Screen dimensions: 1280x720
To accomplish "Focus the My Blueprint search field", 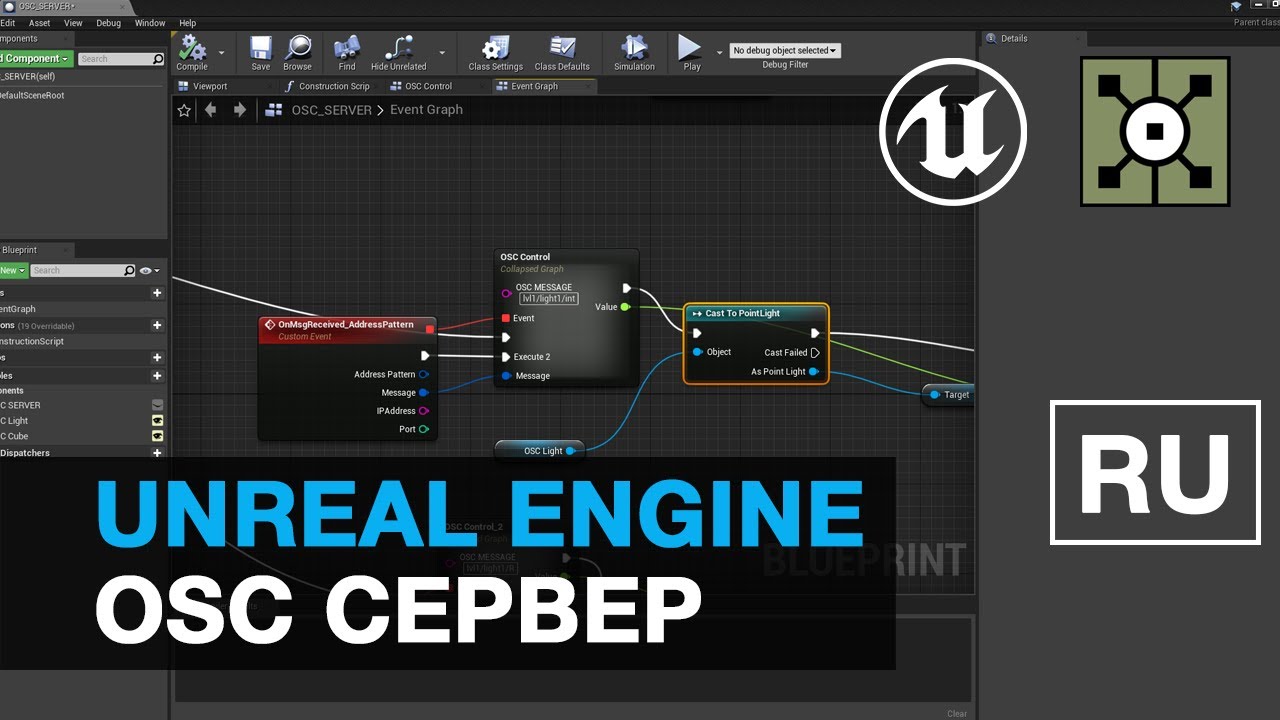I will (x=83, y=270).
